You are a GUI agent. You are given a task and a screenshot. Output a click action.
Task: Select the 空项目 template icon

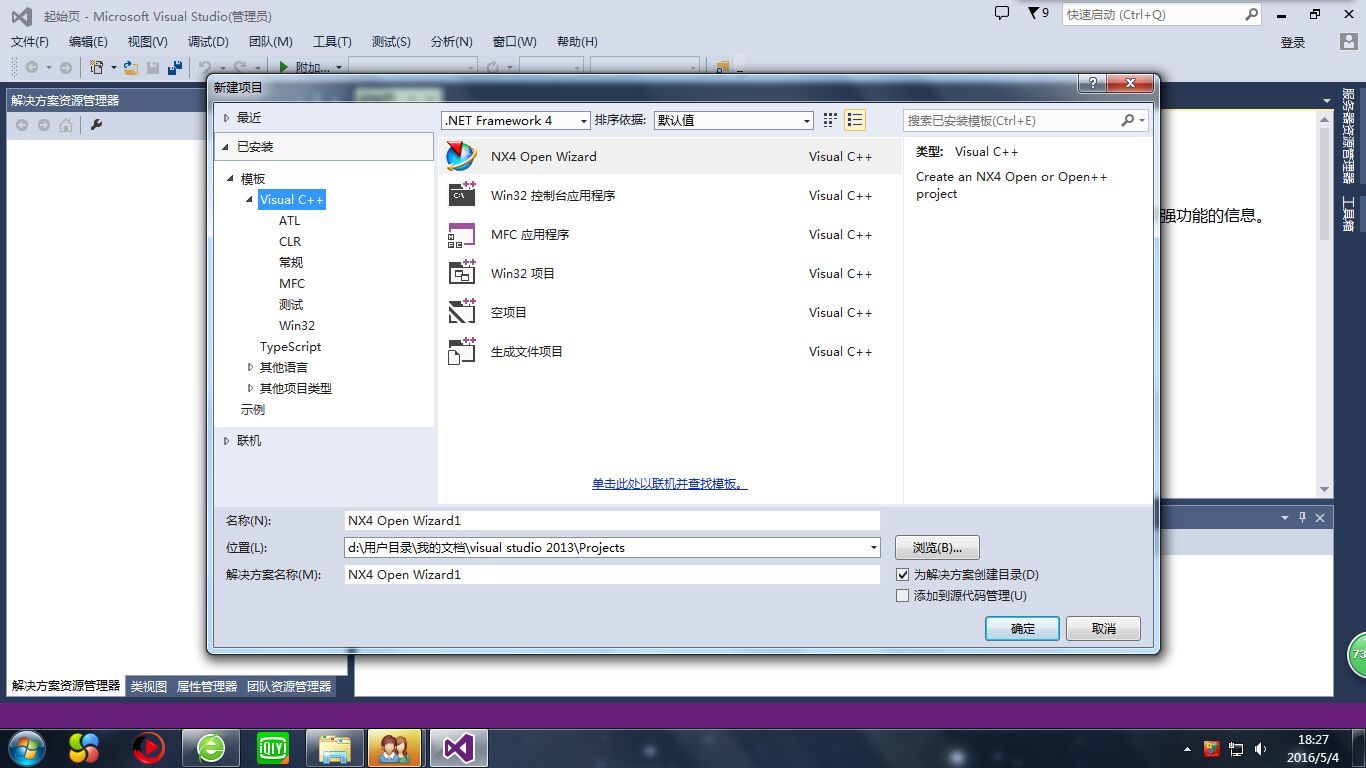[x=461, y=312]
